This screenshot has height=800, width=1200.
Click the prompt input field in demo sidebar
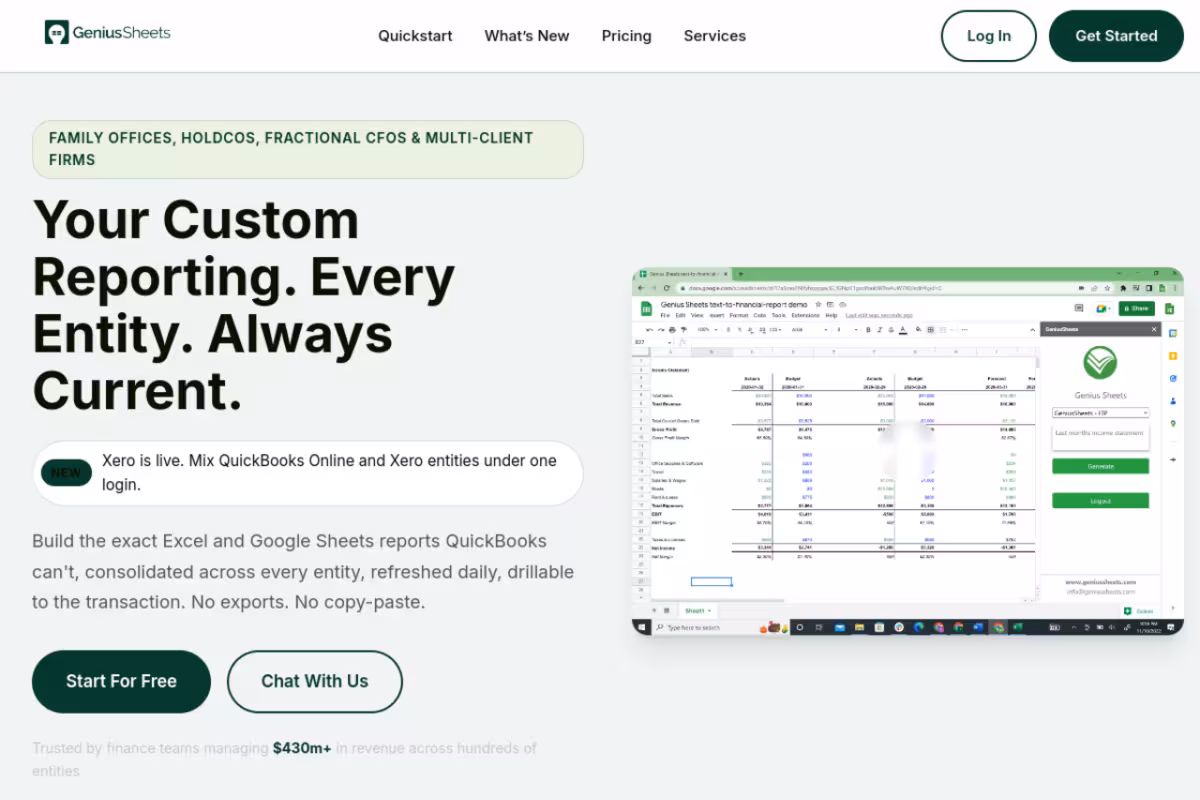tap(1100, 436)
